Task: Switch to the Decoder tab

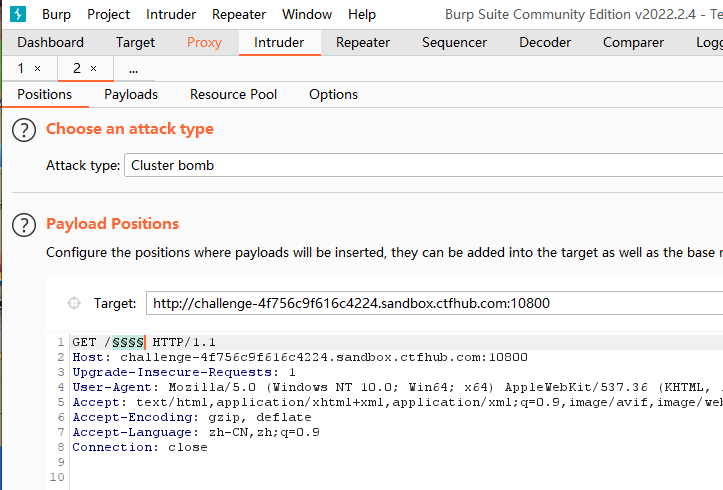Action: coord(545,42)
